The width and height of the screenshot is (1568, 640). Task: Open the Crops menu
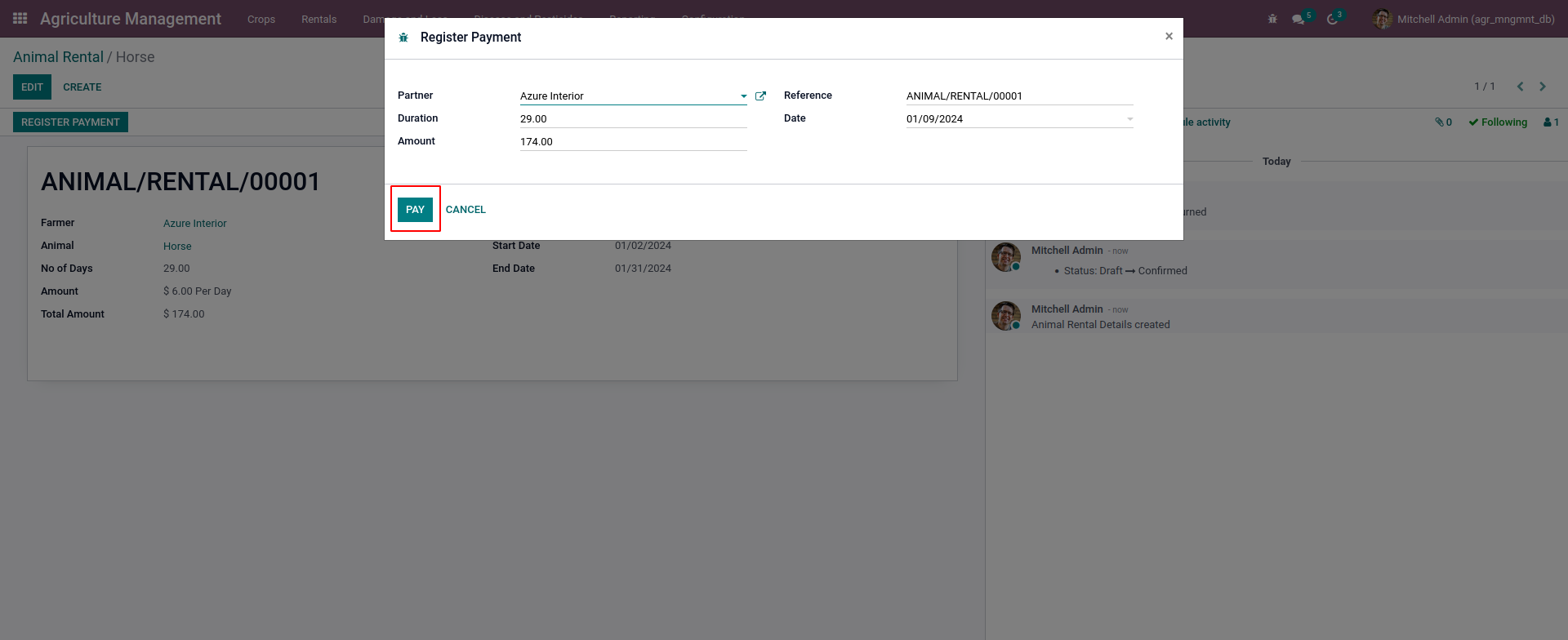pos(261,19)
